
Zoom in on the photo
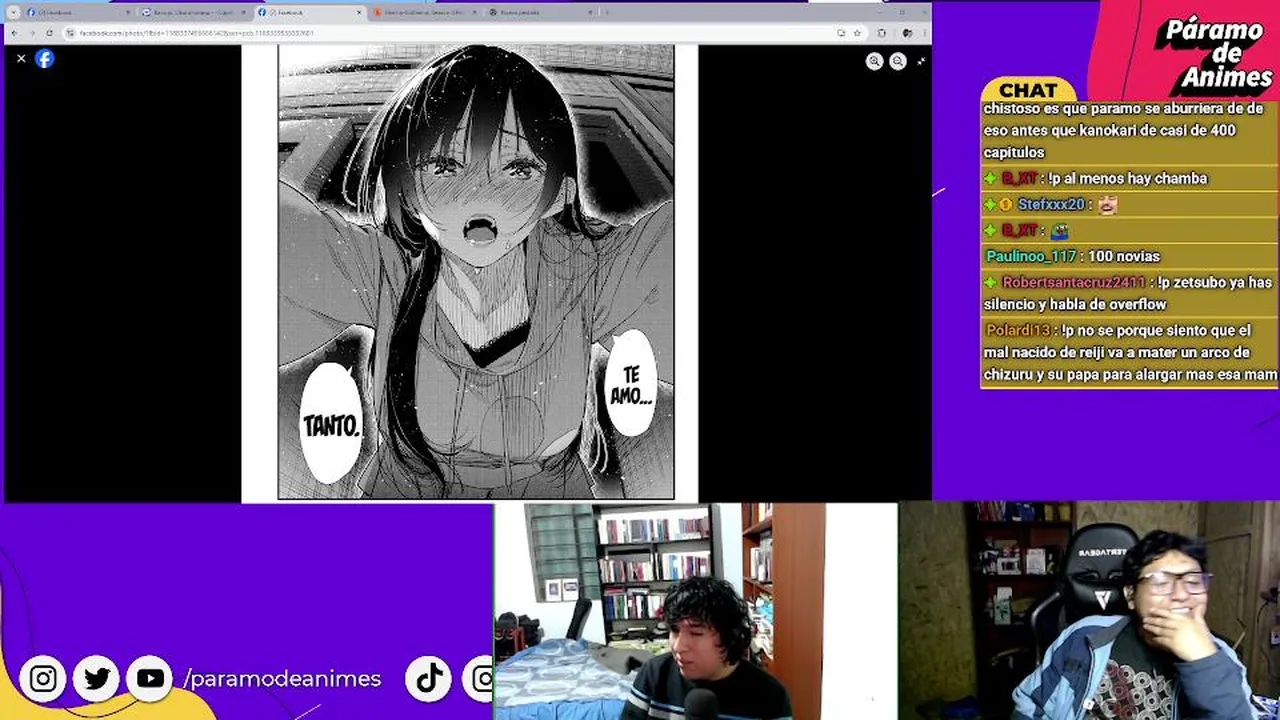click(x=874, y=61)
